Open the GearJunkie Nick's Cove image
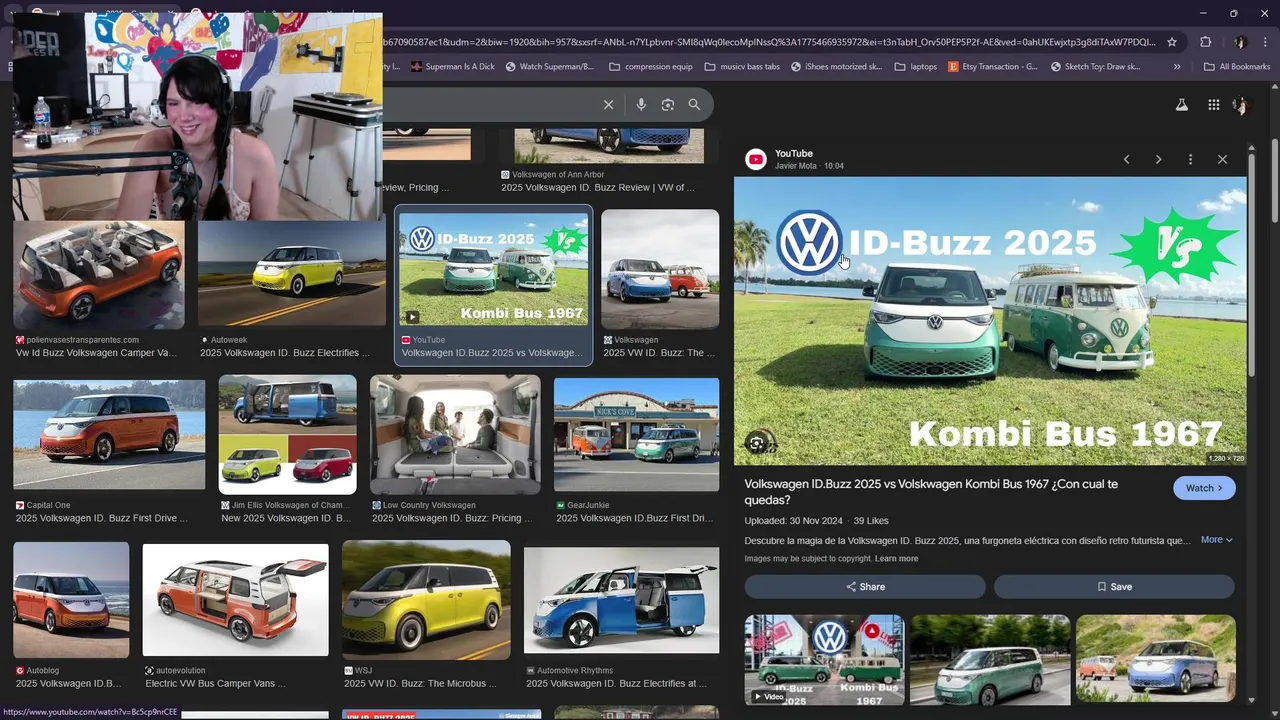This screenshot has height=720, width=1280. (x=636, y=434)
